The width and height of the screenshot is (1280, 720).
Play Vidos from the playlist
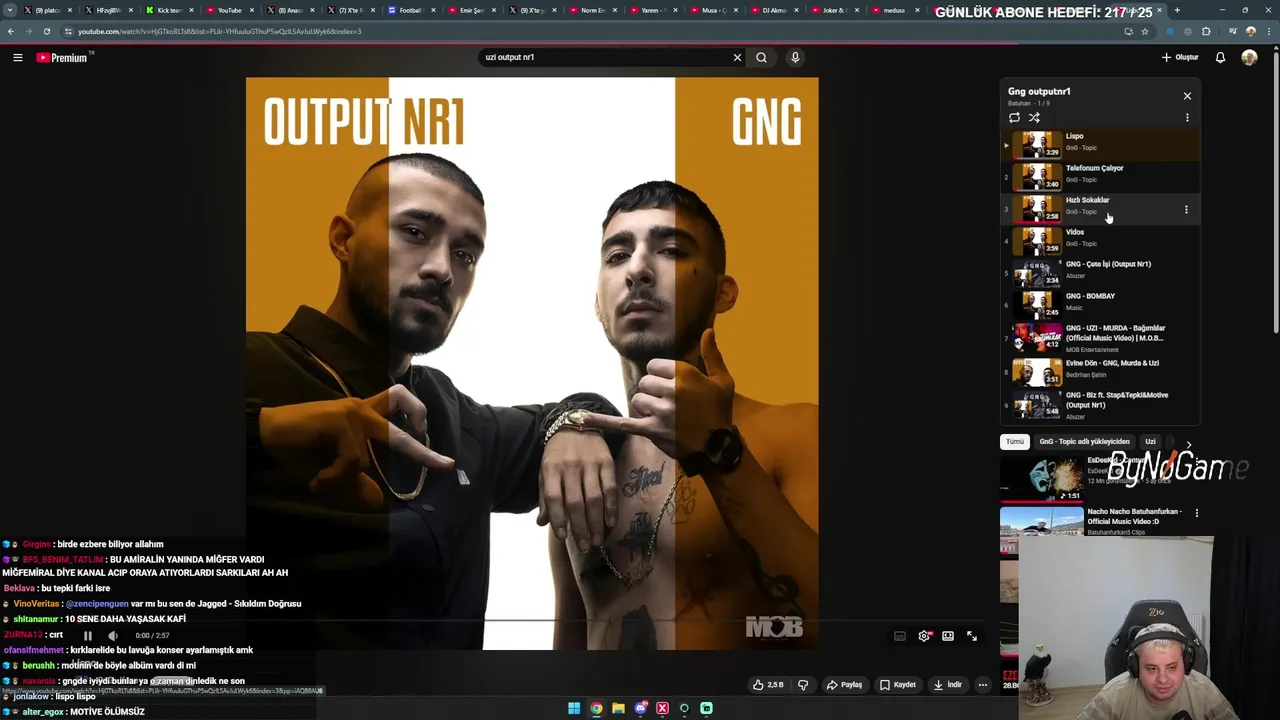click(x=1100, y=241)
